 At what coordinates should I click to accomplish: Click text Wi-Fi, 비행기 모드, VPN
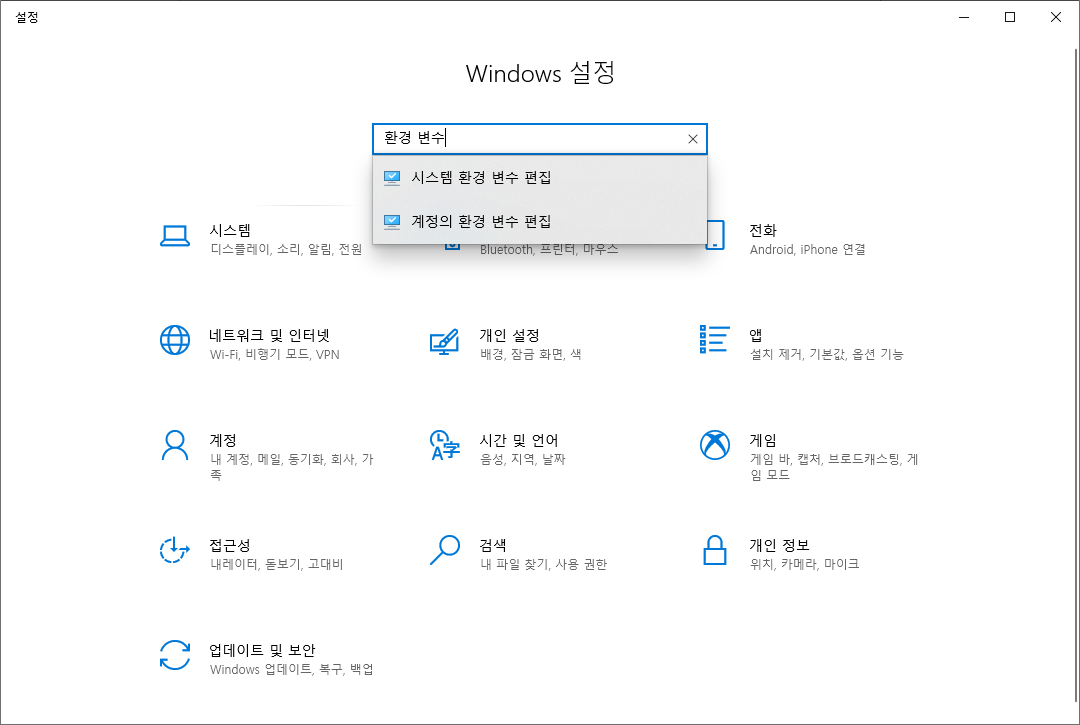click(275, 355)
